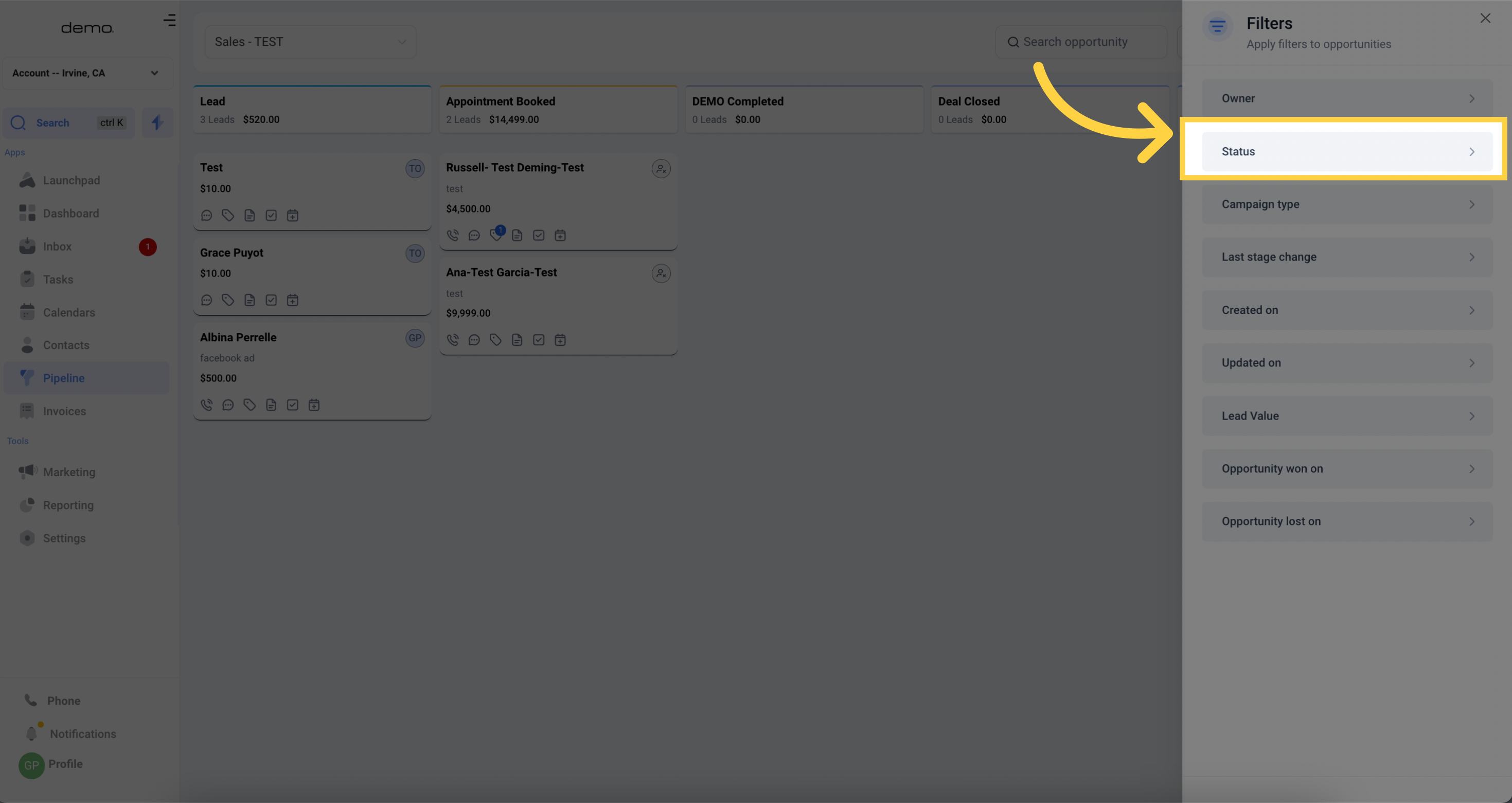1512x803 pixels.
Task: Click tag icon on Grace Puyot card
Action: pos(228,300)
